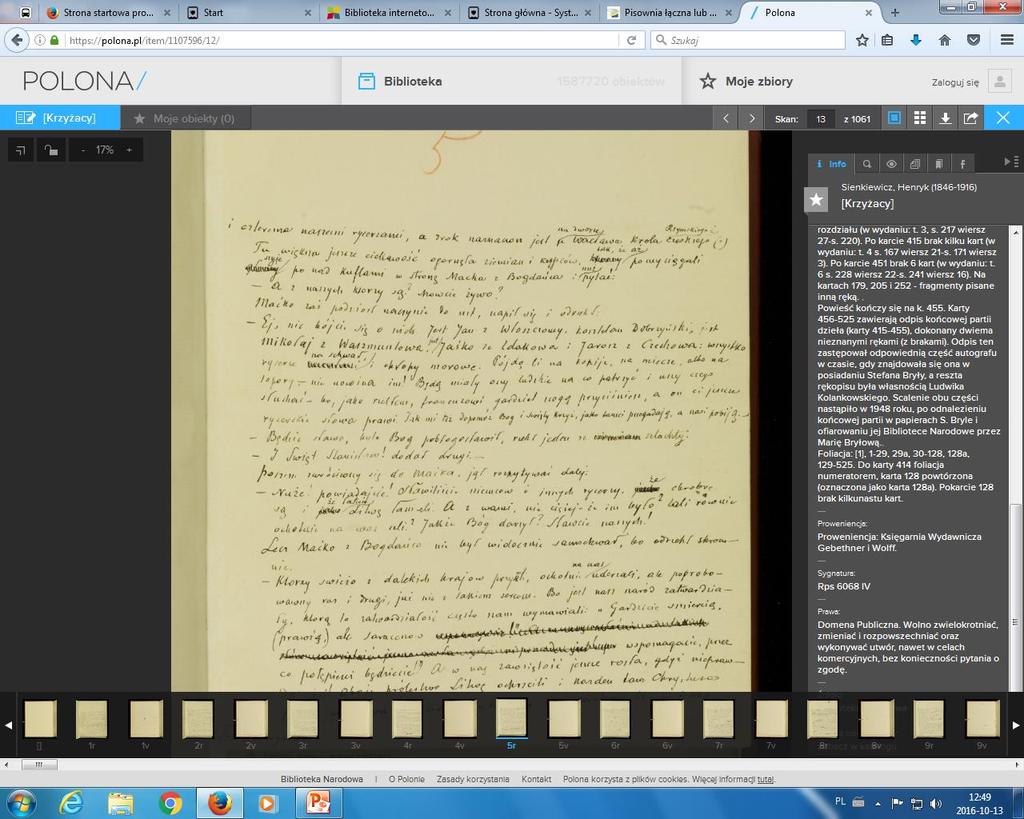The height and width of the screenshot is (819, 1024).
Task: Select the Info panel tab
Action: pyautogui.click(x=831, y=164)
